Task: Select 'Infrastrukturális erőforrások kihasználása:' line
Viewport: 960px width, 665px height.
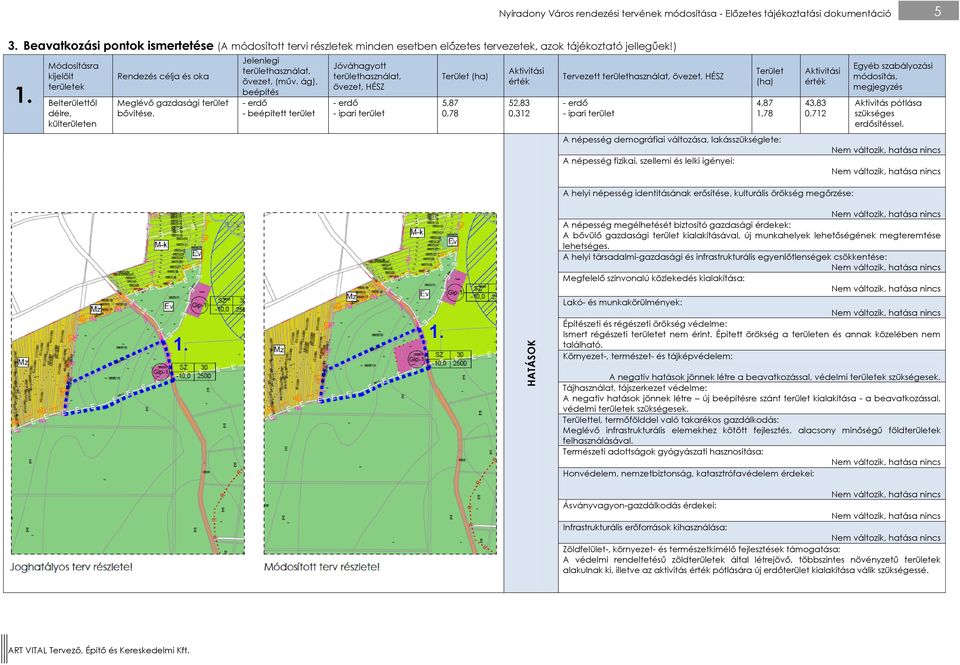Action: tap(645, 527)
